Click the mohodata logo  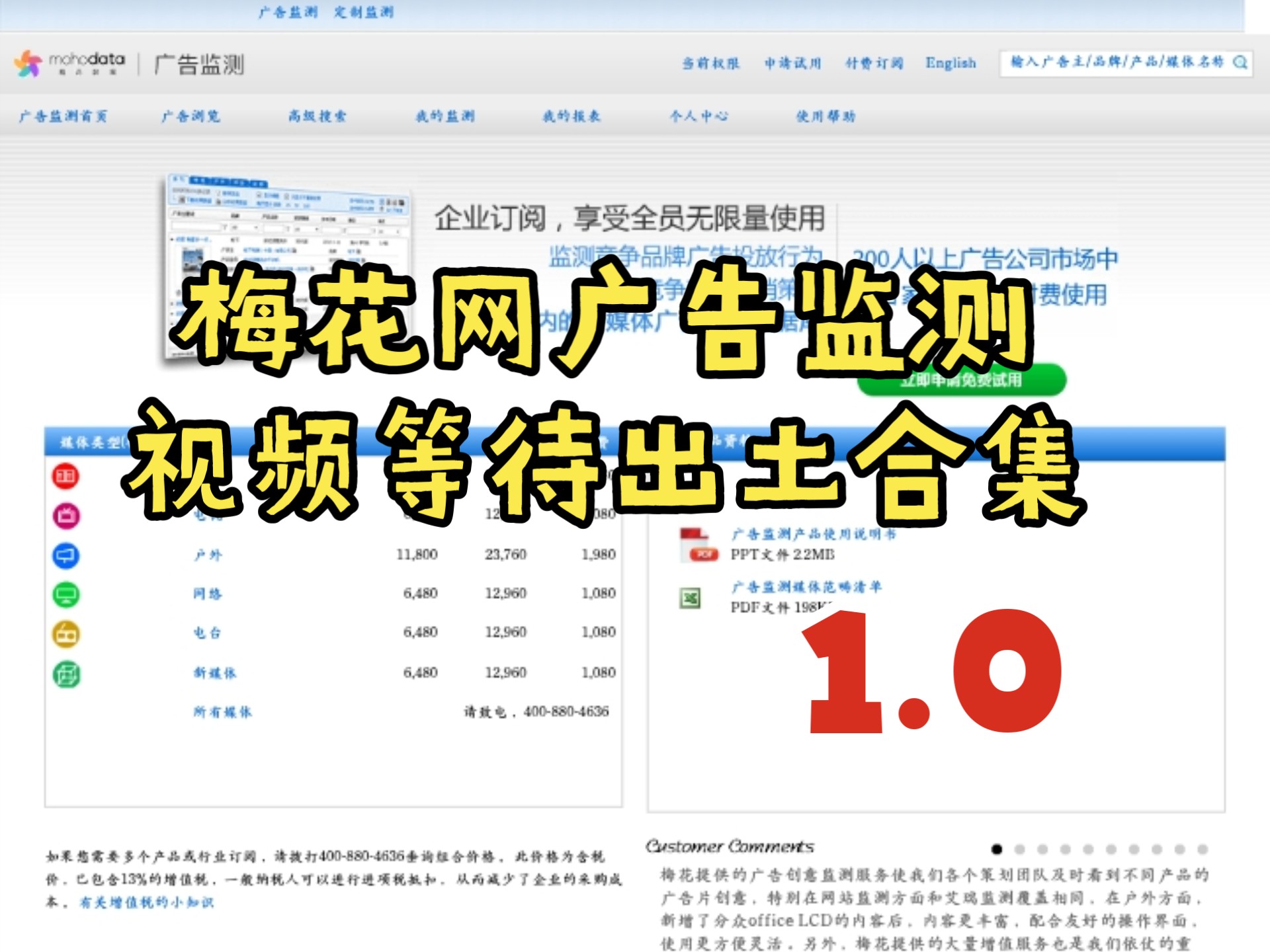click(x=73, y=62)
